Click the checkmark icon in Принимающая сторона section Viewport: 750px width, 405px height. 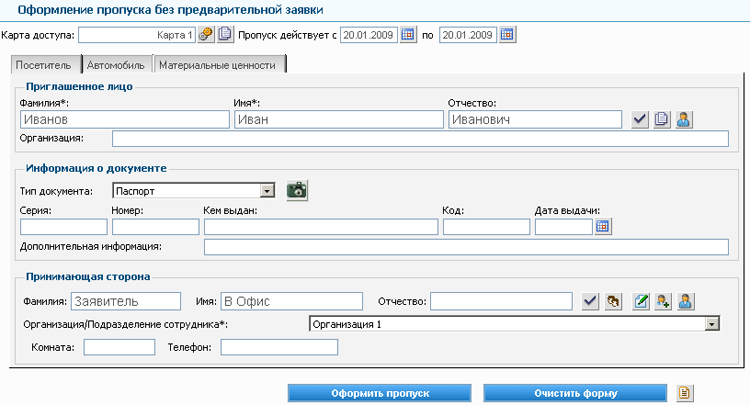[x=590, y=301]
